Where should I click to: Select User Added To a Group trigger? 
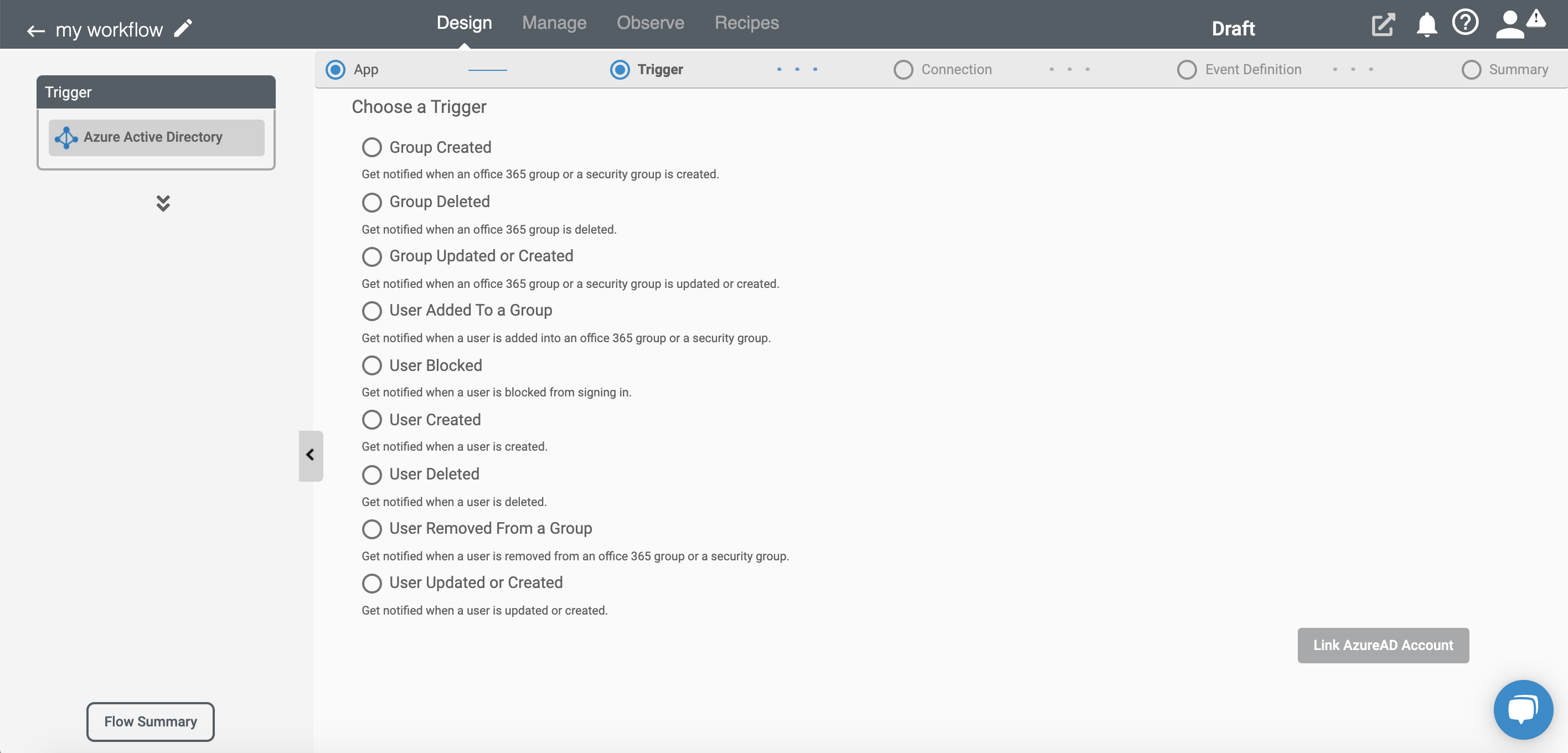tap(372, 311)
